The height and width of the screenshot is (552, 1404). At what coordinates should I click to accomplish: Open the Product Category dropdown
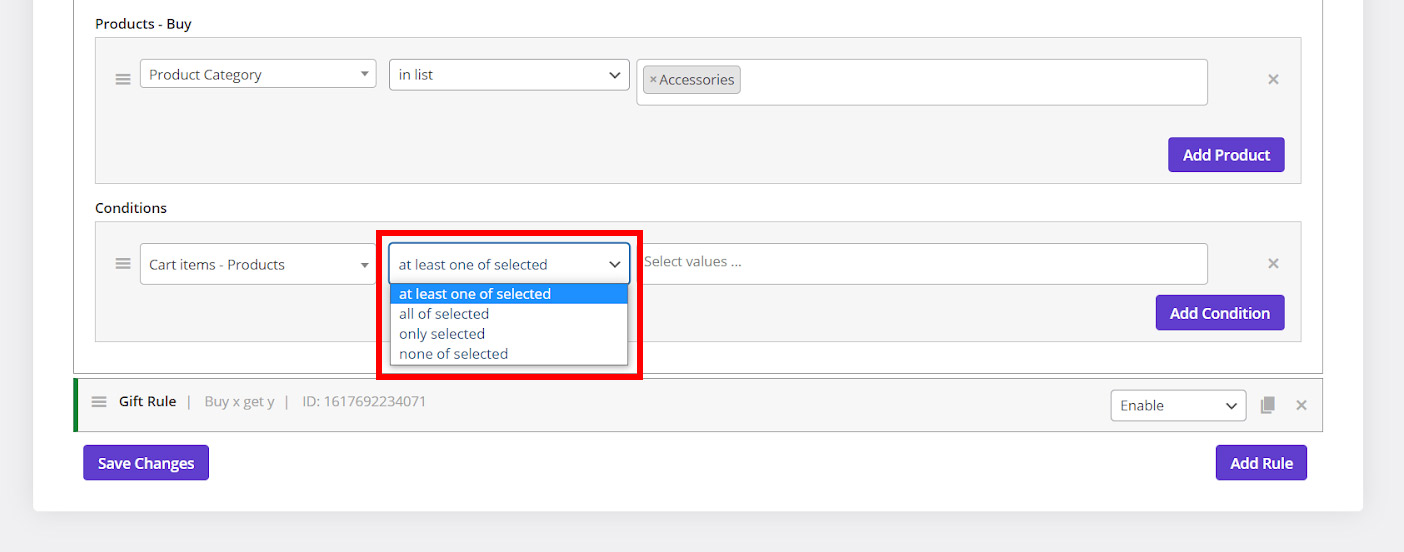(x=258, y=75)
